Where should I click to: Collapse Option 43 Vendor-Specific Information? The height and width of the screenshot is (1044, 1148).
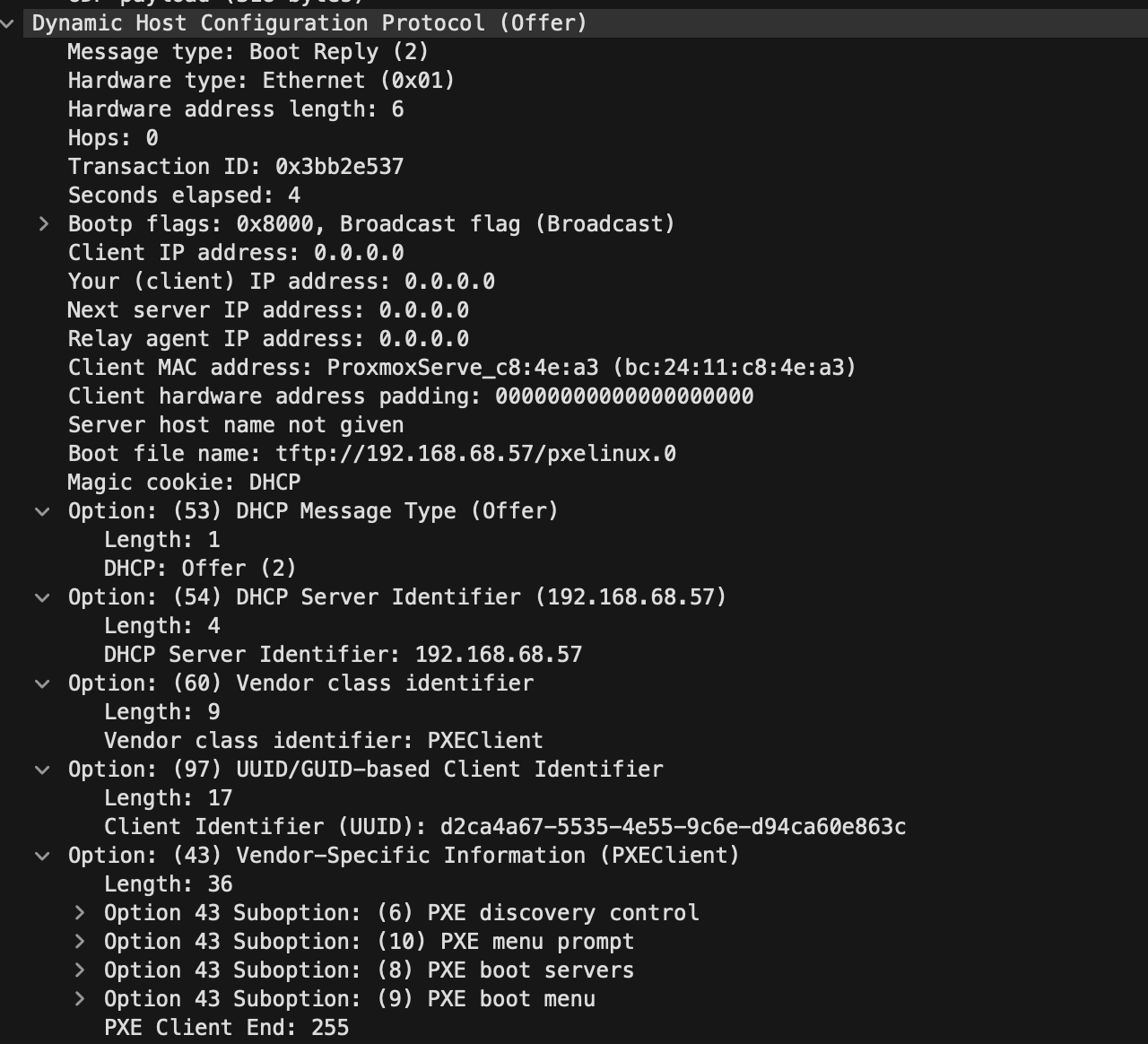pyautogui.click(x=42, y=856)
